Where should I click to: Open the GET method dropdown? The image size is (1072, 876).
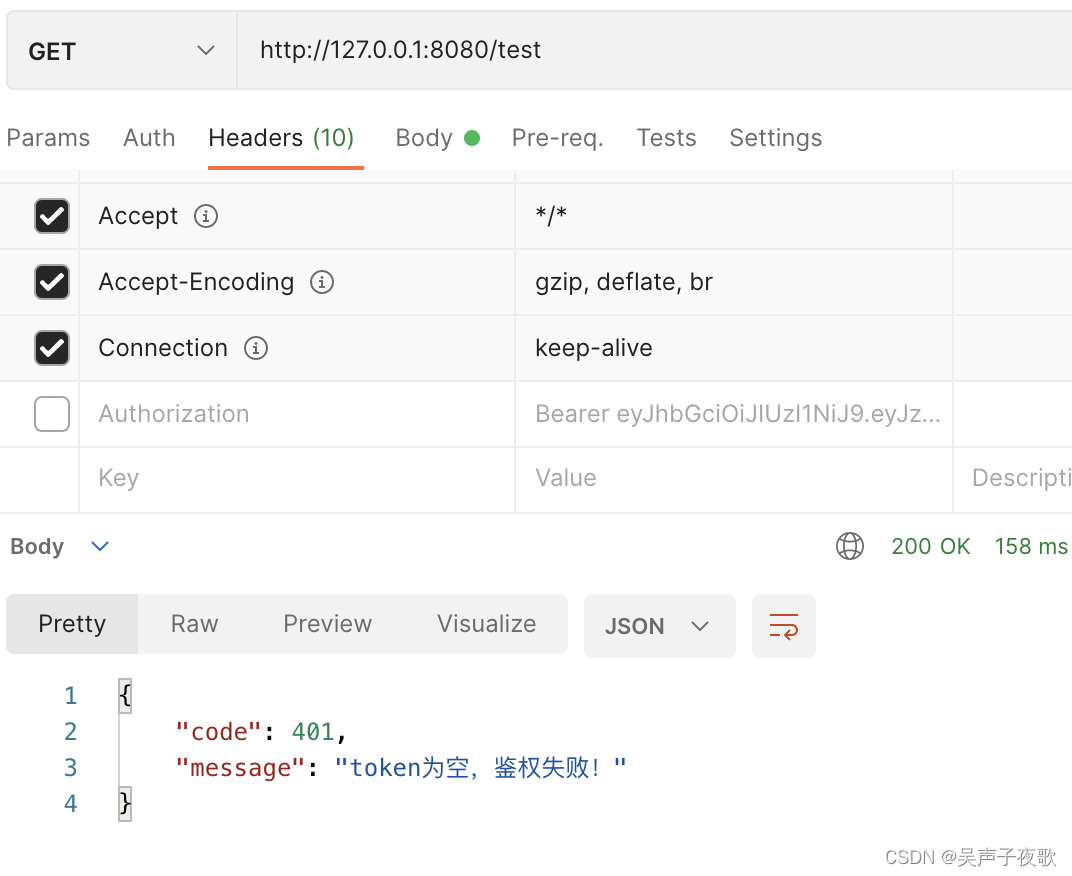[122, 51]
